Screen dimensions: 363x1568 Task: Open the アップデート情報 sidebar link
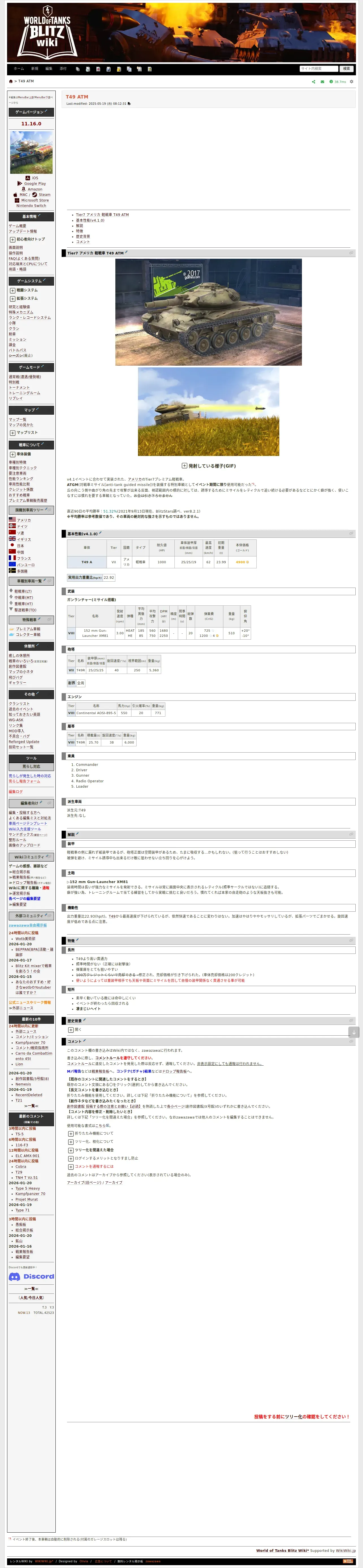click(23, 231)
